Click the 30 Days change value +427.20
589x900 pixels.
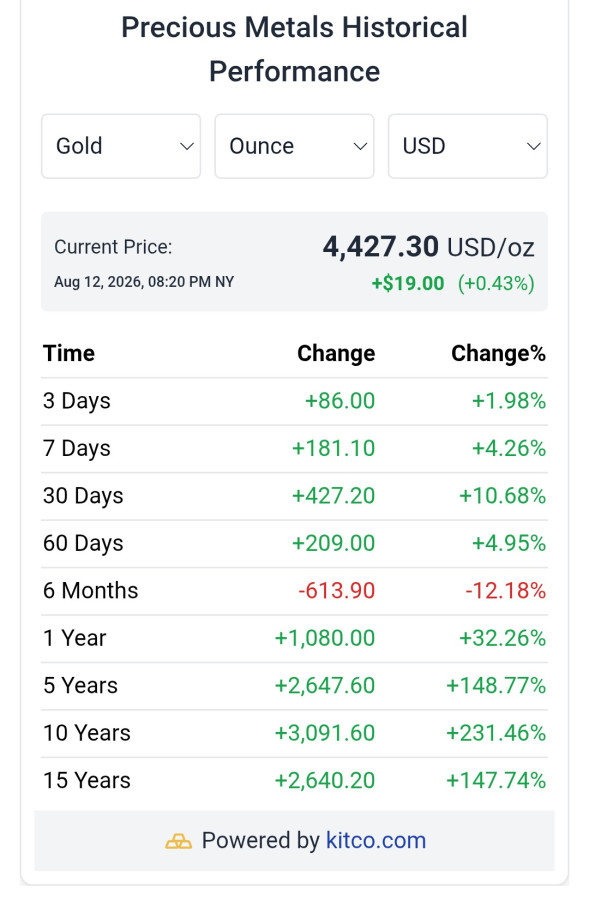[334, 496]
